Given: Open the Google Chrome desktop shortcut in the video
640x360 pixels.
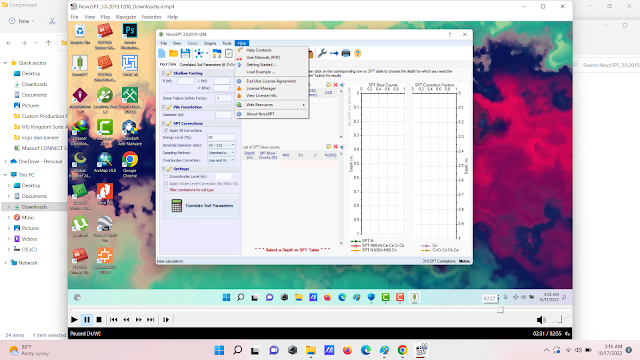Looking at the screenshot, I should click(x=130, y=165).
